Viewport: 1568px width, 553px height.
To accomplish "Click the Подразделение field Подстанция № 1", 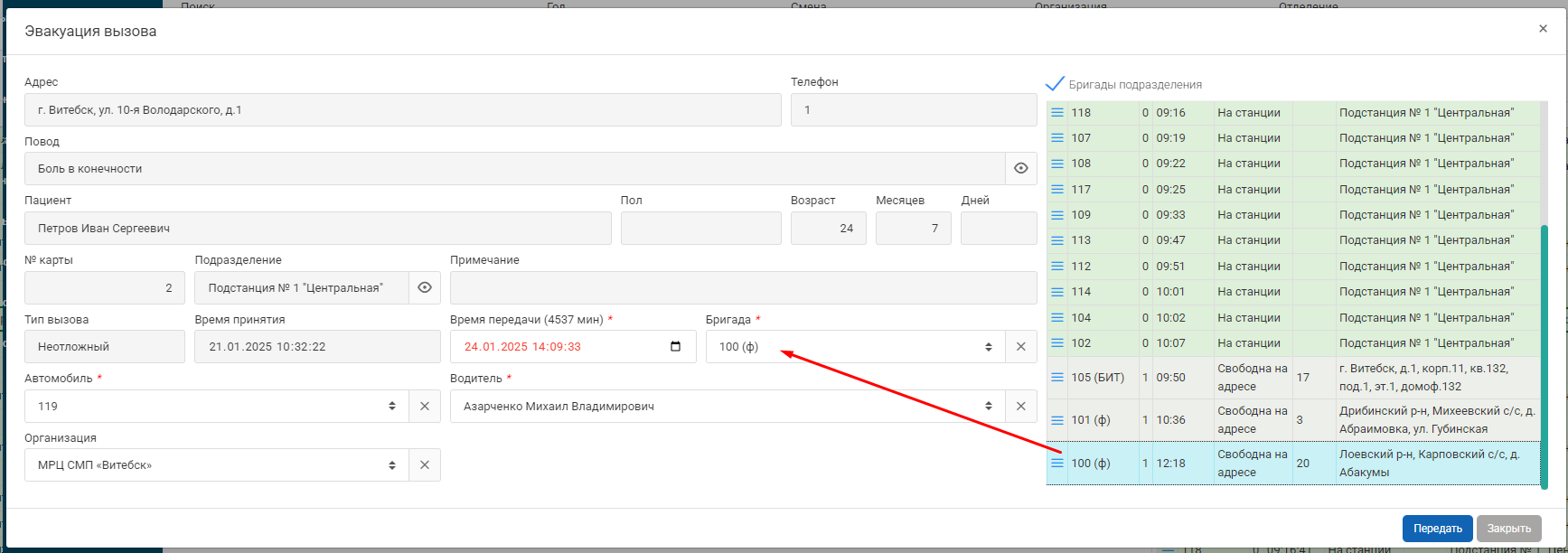I will (x=302, y=288).
